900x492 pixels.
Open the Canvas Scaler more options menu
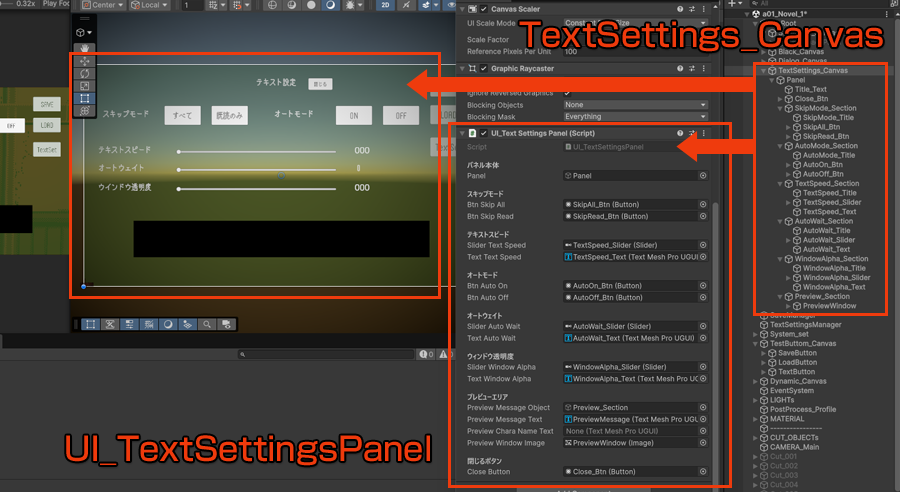pyautogui.click(x=703, y=8)
